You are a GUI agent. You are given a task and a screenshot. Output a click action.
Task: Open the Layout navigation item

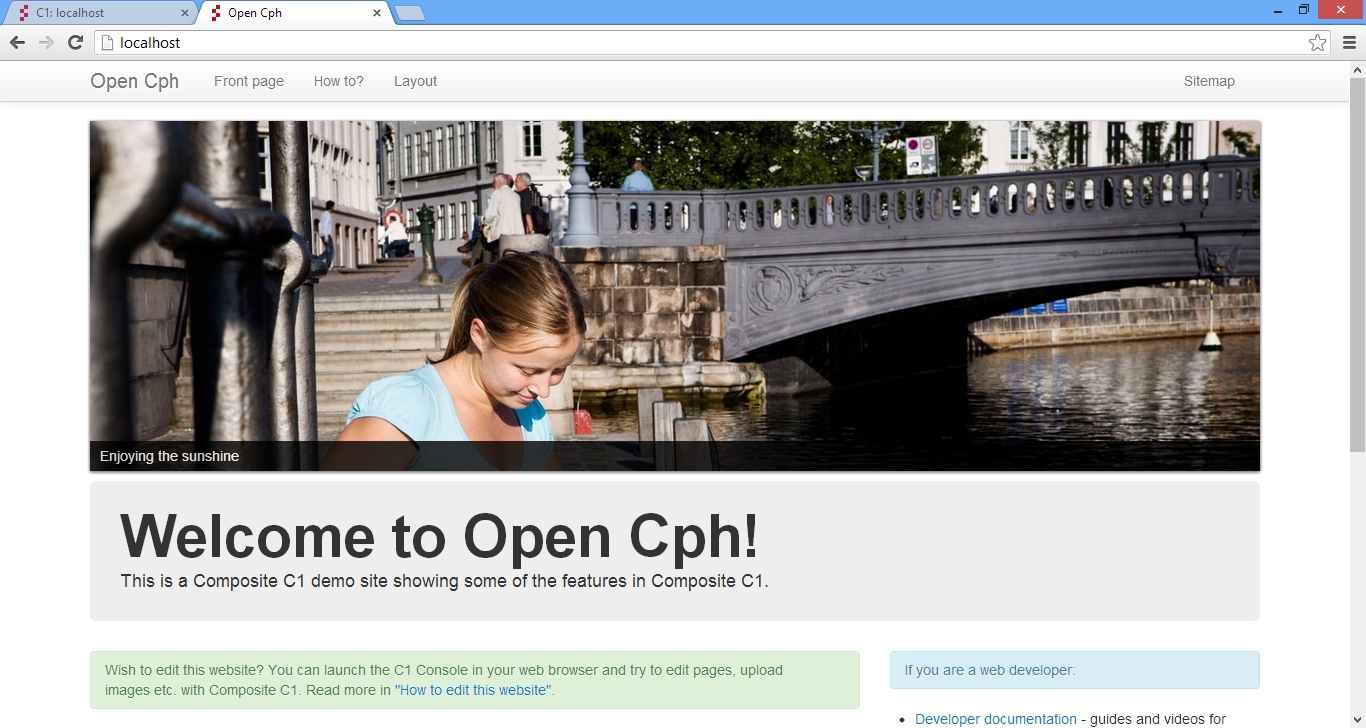tap(415, 81)
